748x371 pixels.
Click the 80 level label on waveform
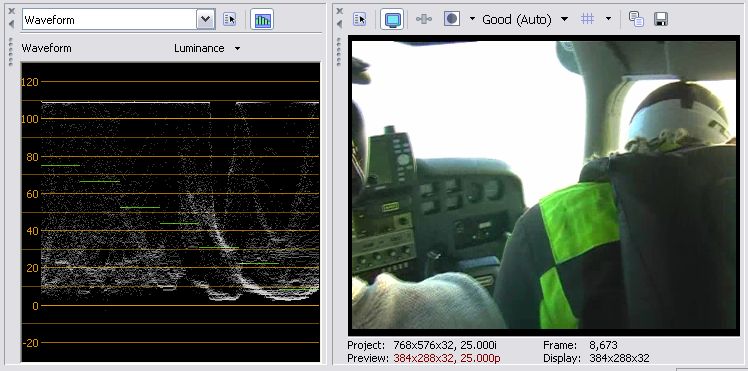point(32,156)
